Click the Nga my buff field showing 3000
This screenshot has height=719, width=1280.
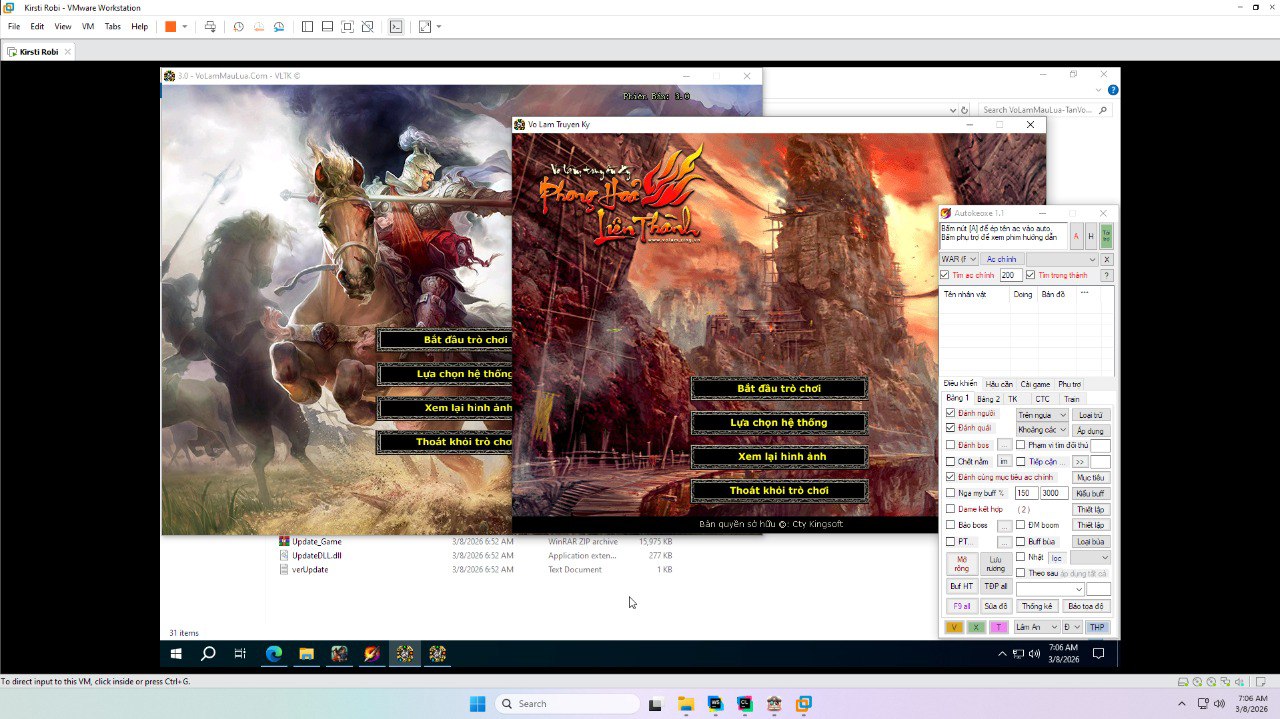1053,493
